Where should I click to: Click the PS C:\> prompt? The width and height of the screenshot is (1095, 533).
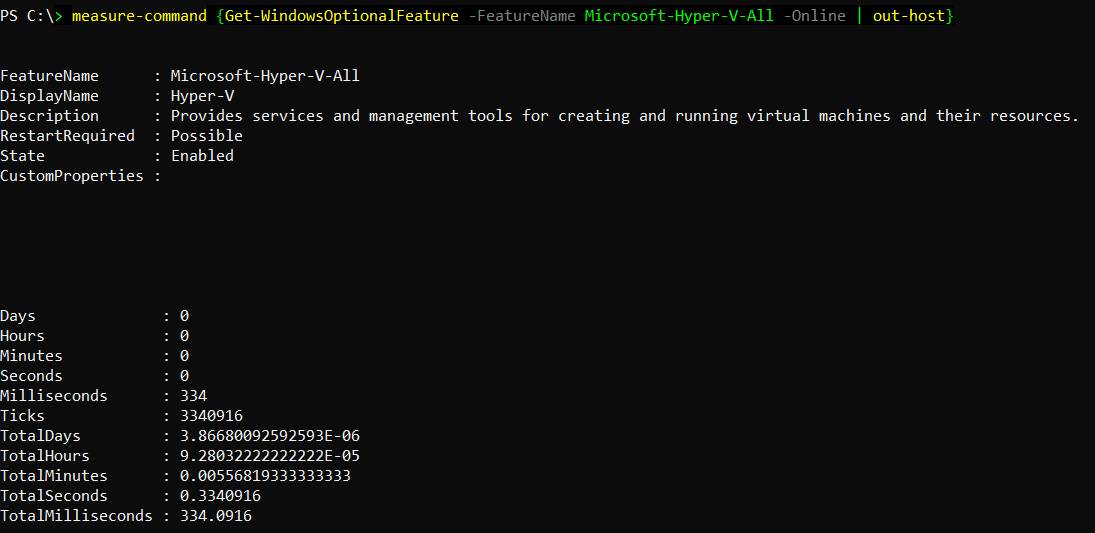pyautogui.click(x=32, y=16)
